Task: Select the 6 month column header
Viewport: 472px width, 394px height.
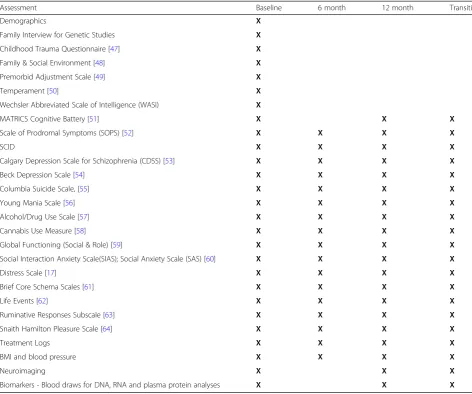Action: [x=332, y=8]
